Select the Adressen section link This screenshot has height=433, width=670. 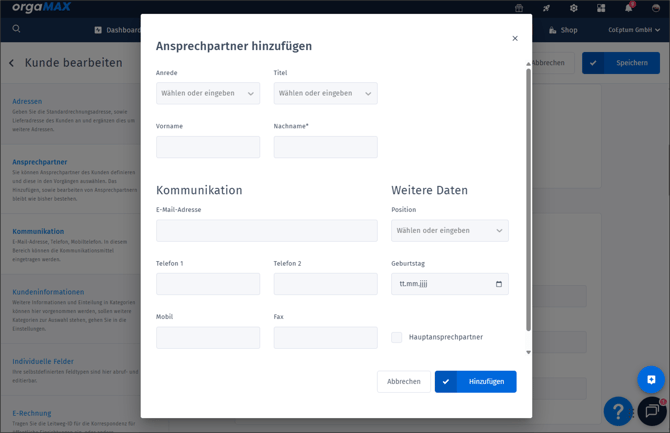(27, 101)
